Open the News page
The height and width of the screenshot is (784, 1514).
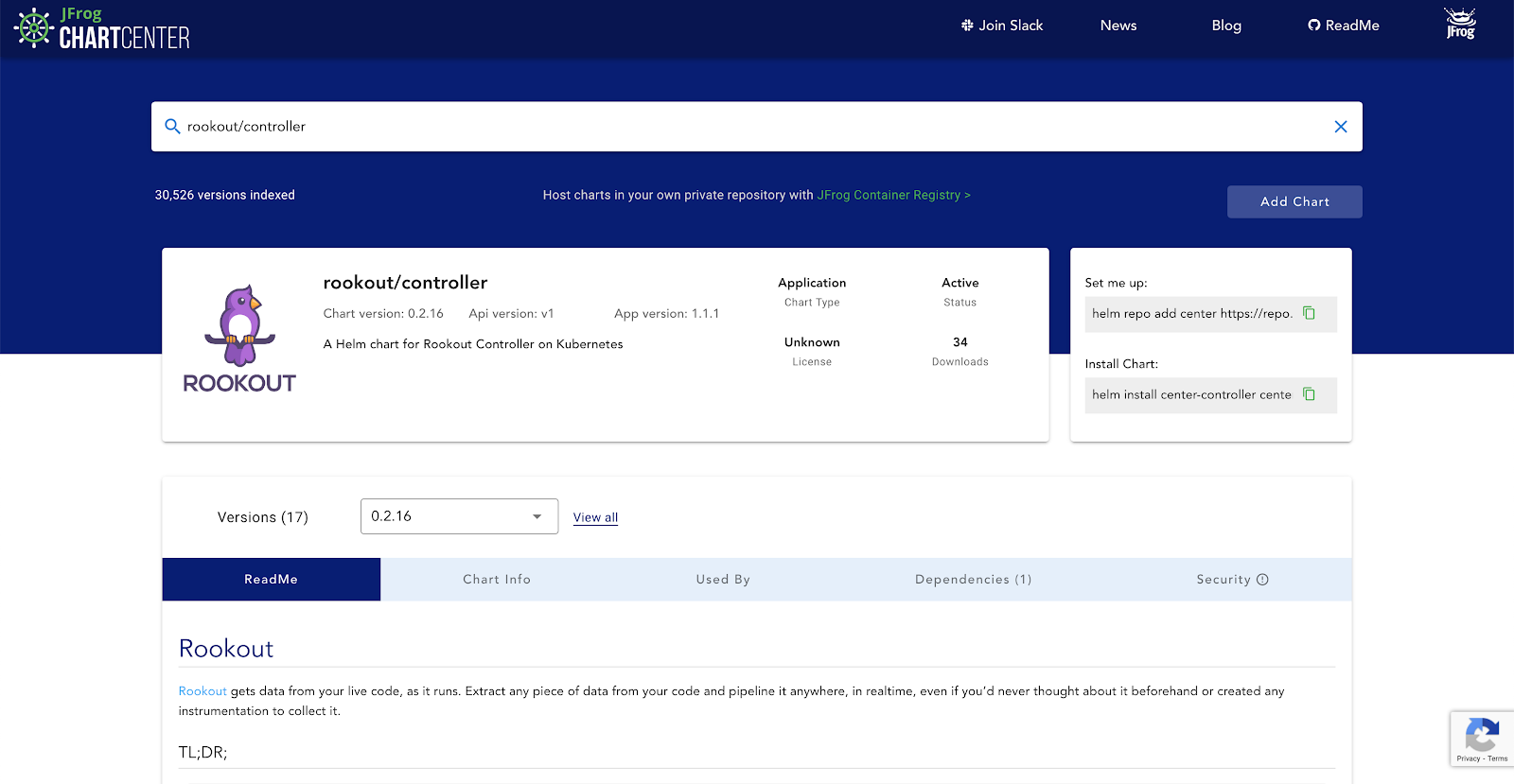[x=1118, y=26]
